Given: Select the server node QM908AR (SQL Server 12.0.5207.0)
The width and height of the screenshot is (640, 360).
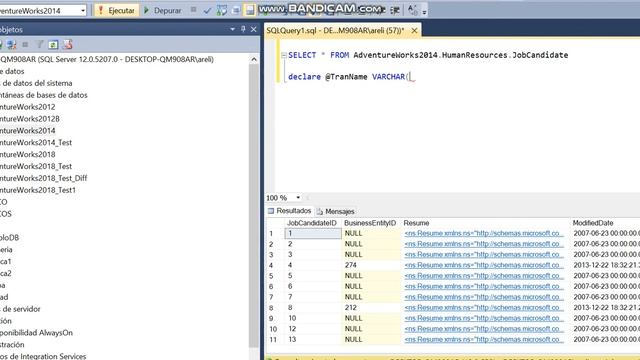Looking at the screenshot, I should 107,59.
